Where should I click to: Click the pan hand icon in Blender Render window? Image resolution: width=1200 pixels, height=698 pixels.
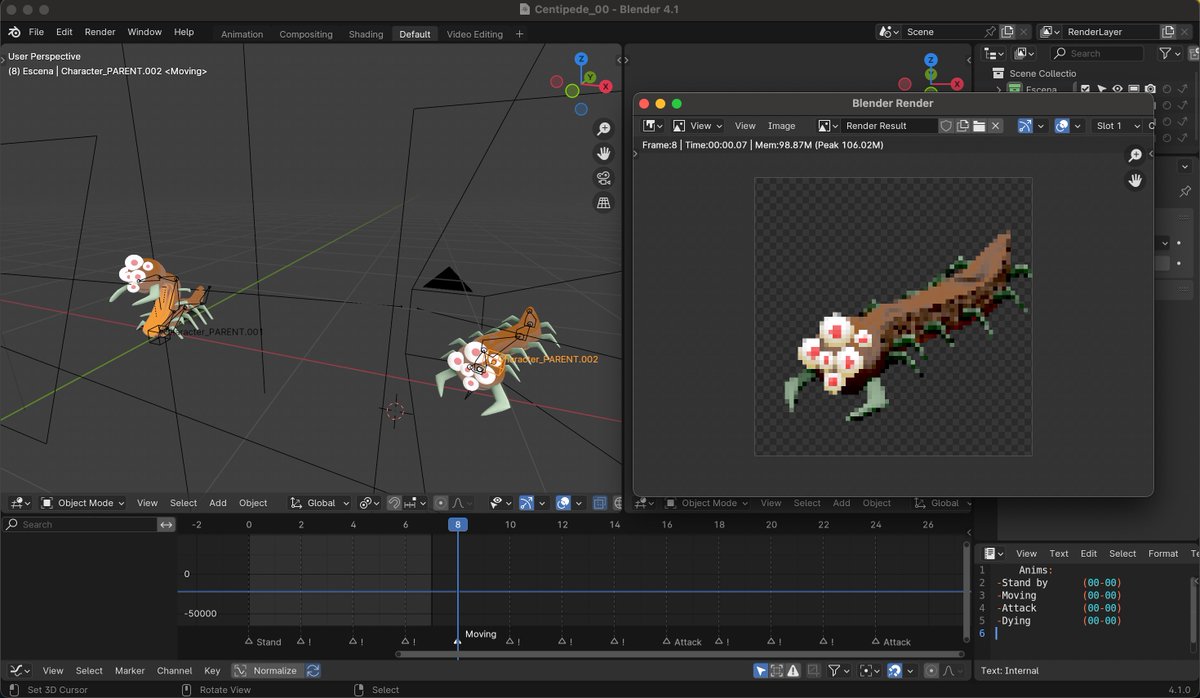pos(1135,180)
